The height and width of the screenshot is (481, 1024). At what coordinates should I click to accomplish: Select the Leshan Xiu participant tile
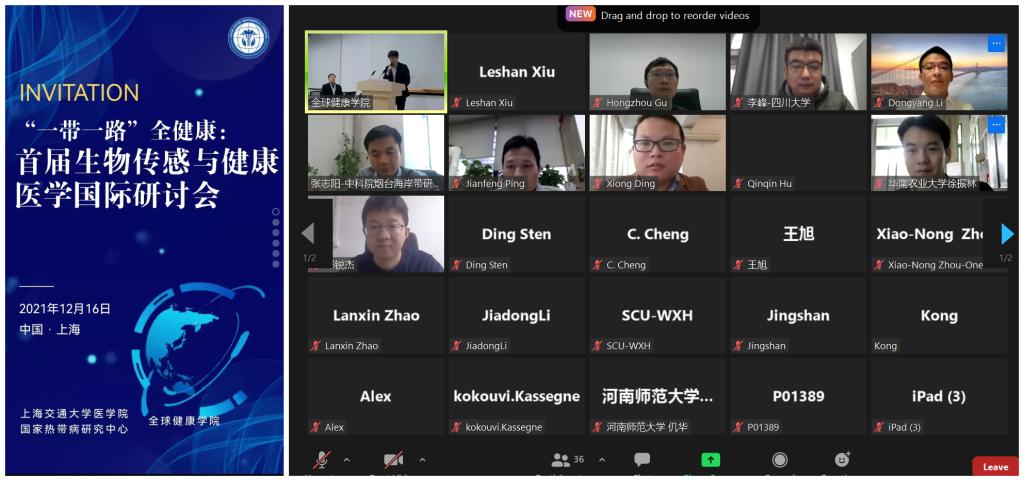(x=517, y=72)
